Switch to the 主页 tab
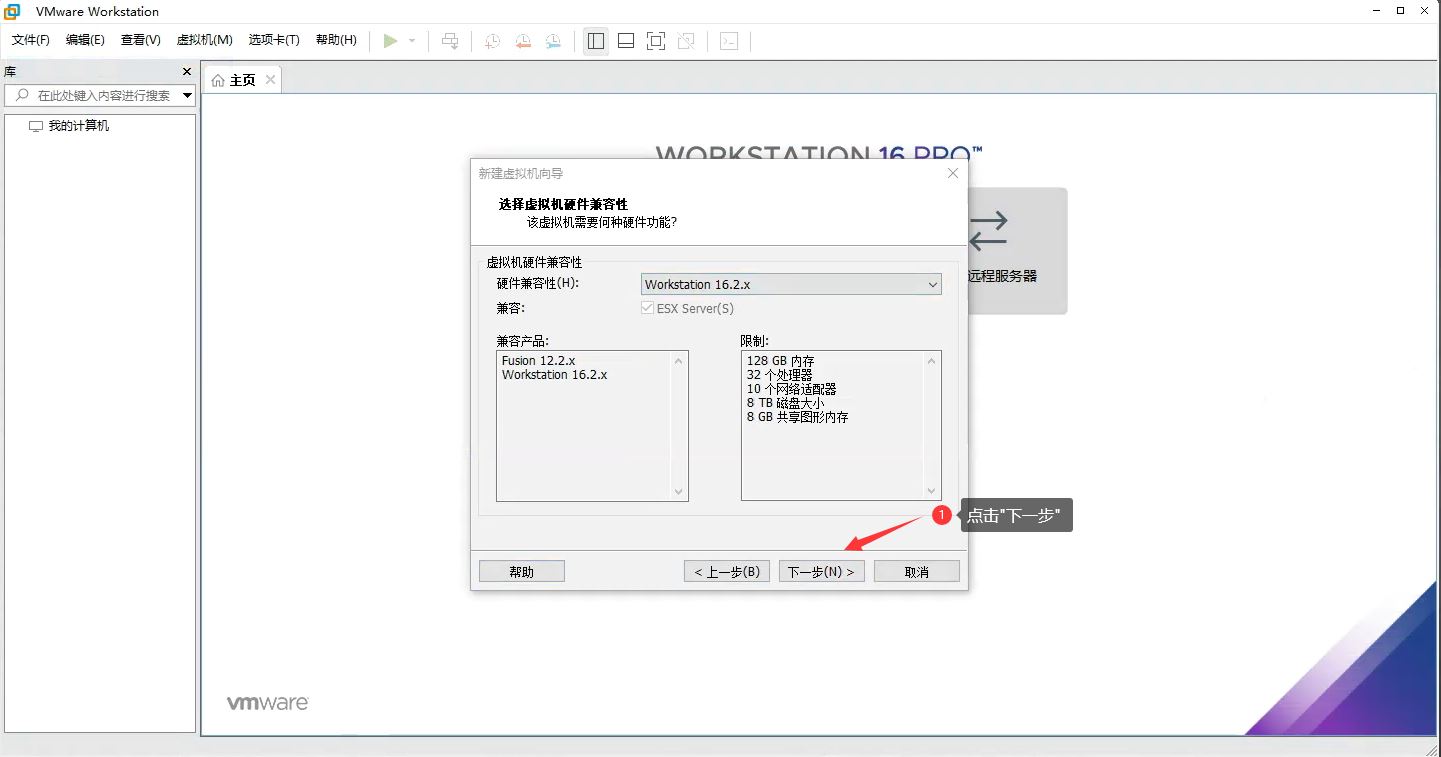The image size is (1441, 757). pos(243,80)
